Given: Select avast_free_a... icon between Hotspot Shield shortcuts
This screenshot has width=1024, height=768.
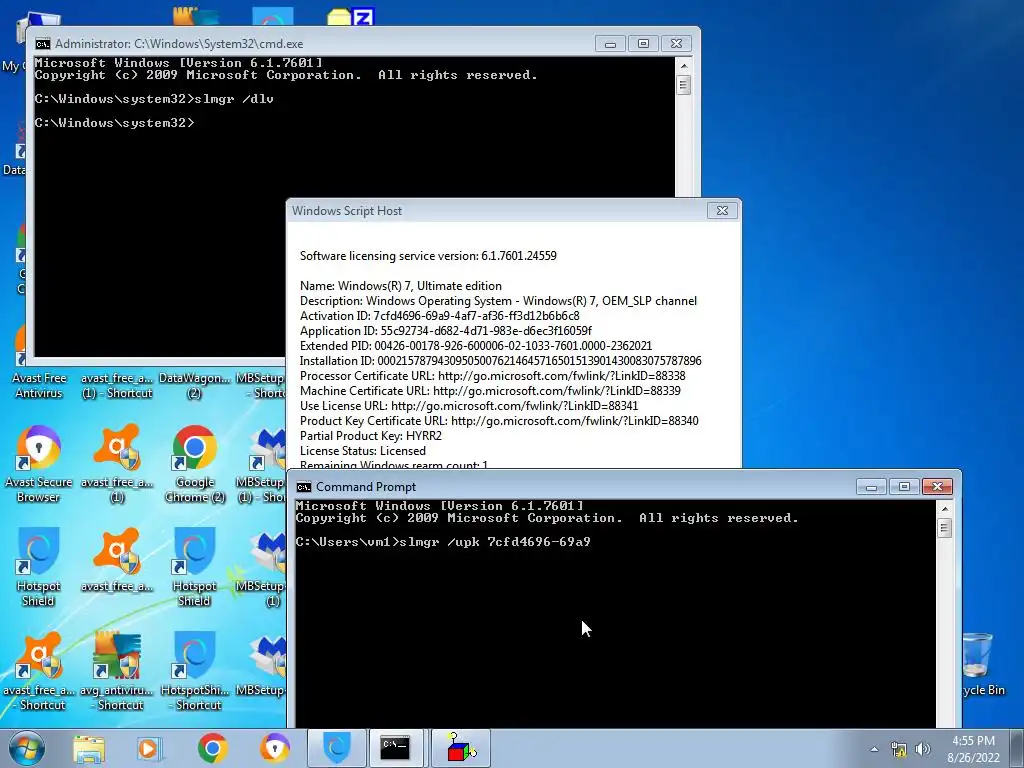Looking at the screenshot, I should pos(116,560).
